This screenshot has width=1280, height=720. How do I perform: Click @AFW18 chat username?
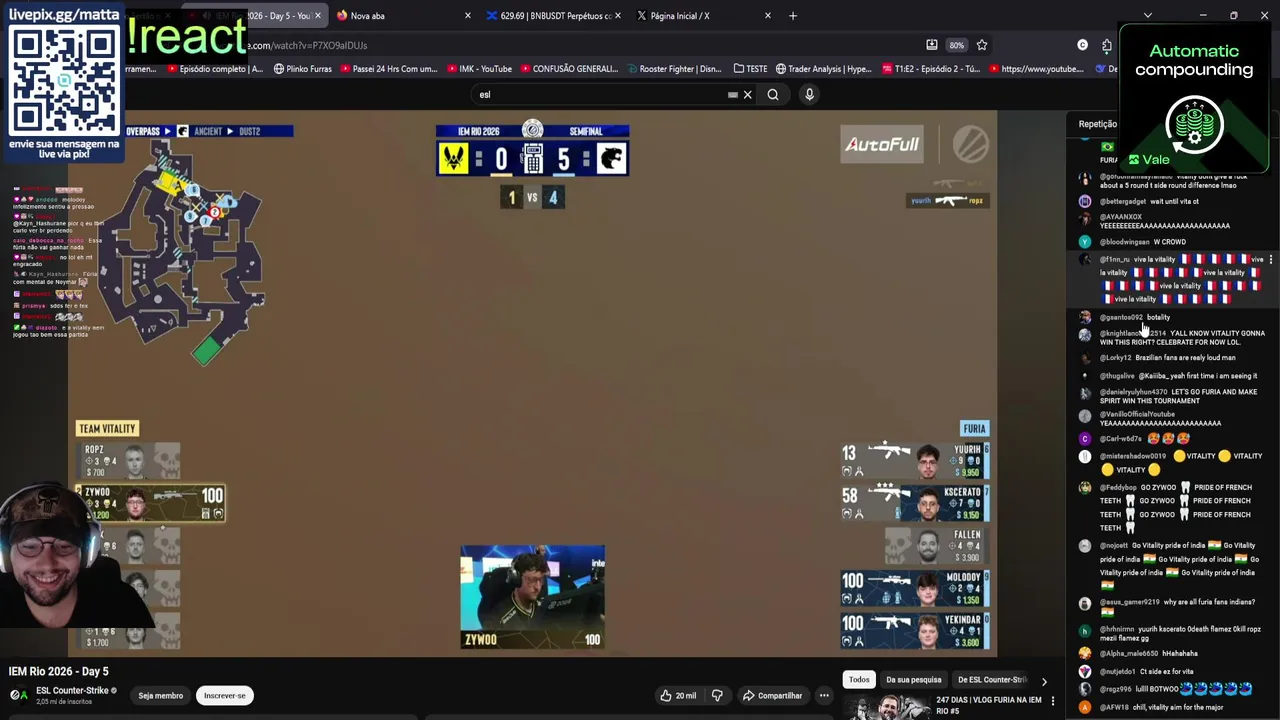point(1114,708)
